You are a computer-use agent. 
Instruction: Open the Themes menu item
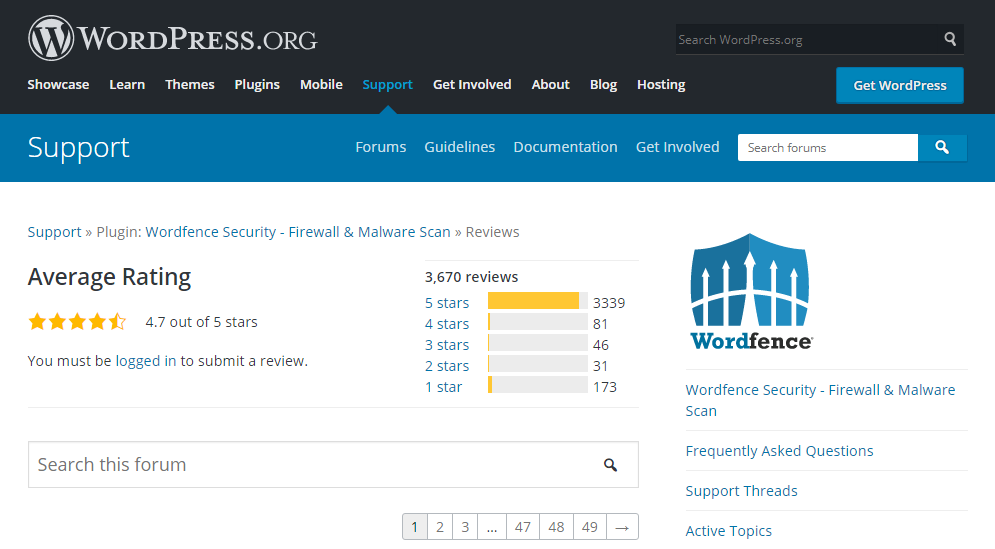click(190, 85)
